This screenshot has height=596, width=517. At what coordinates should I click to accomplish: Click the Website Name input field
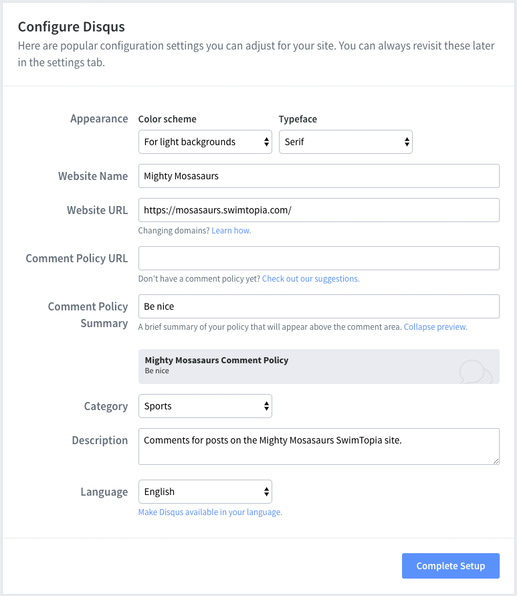(x=319, y=176)
